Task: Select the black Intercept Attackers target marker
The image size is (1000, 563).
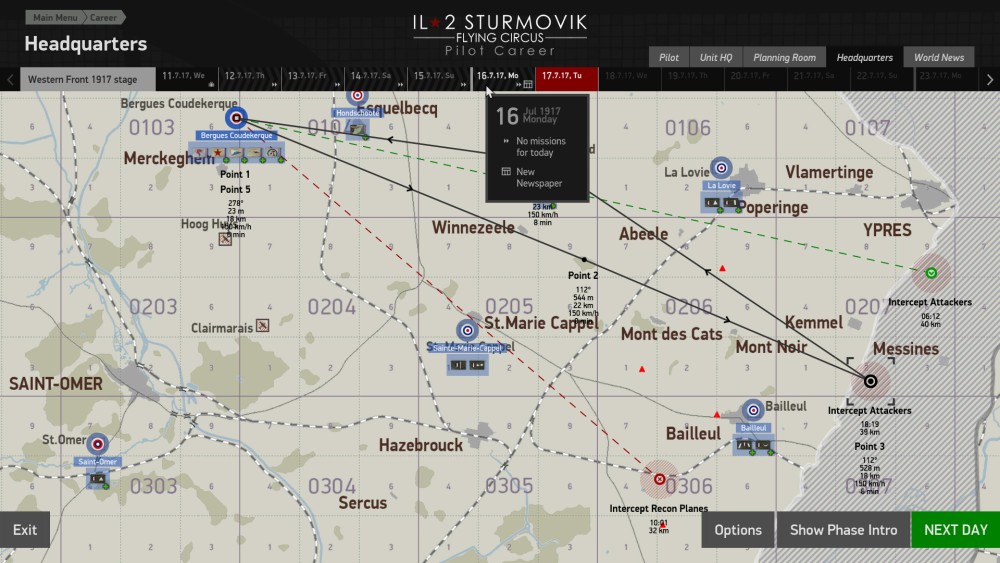Action: coord(870,381)
